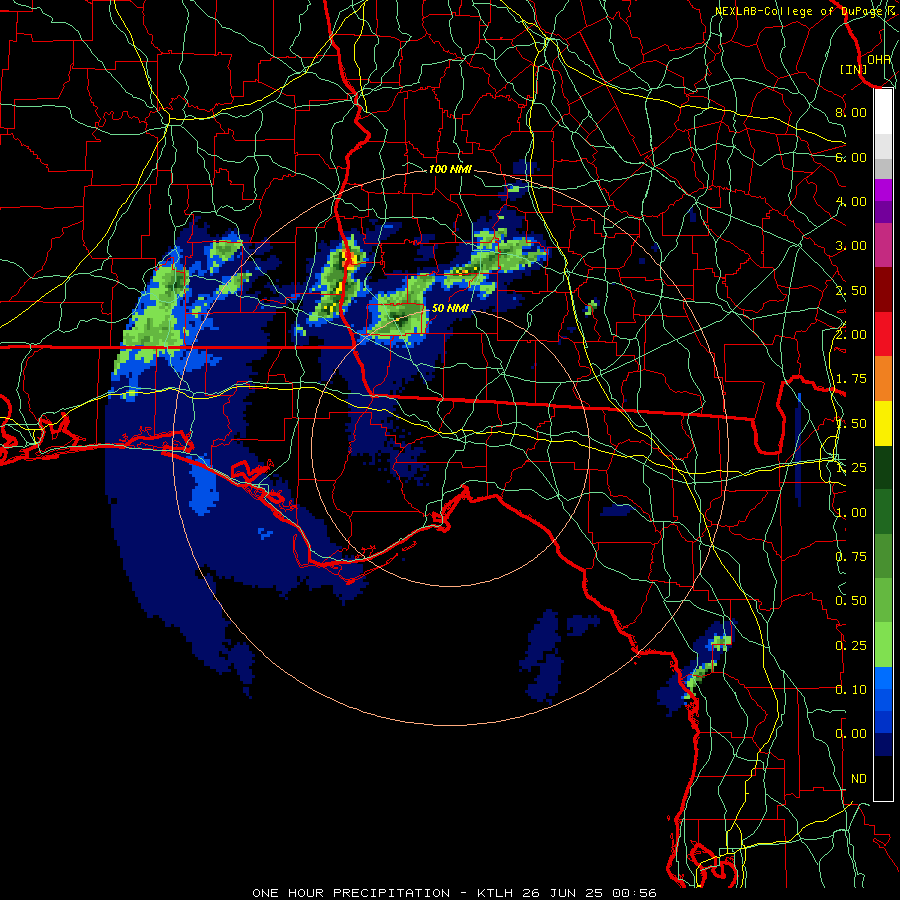The width and height of the screenshot is (900, 900).
Task: Click the ND legend label
Action: 859,779
